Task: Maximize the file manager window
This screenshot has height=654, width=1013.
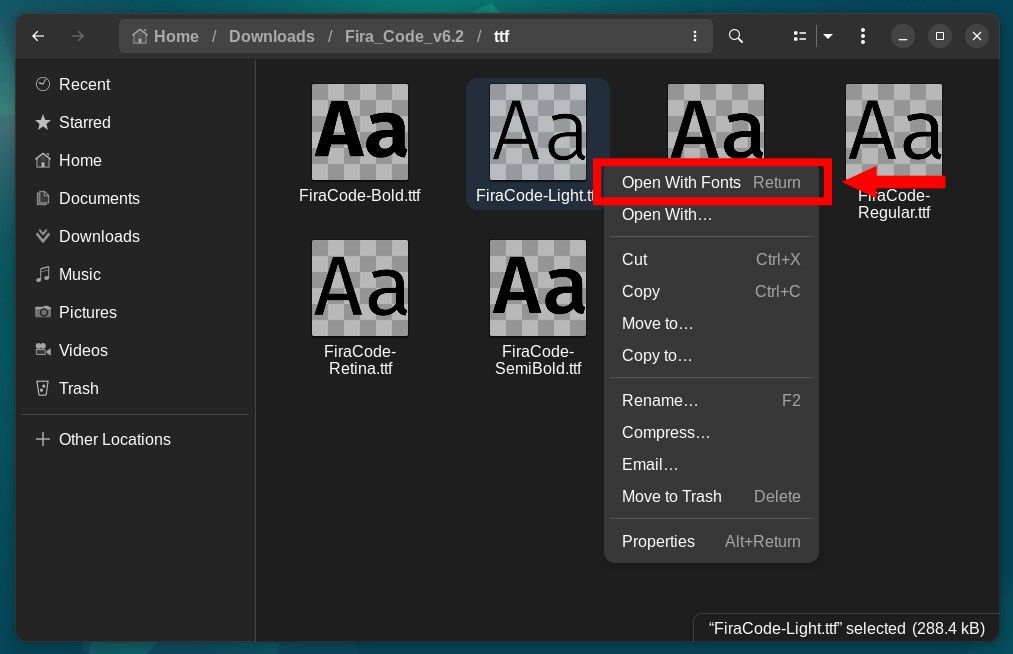Action: click(x=940, y=36)
